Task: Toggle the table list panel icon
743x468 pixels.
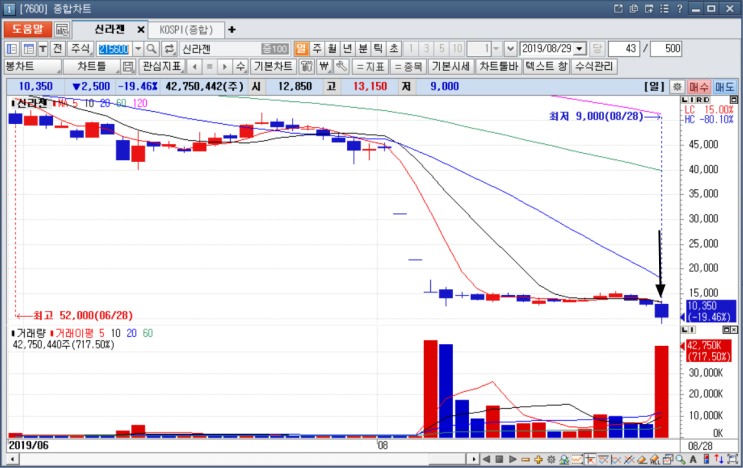Action: pos(28,49)
